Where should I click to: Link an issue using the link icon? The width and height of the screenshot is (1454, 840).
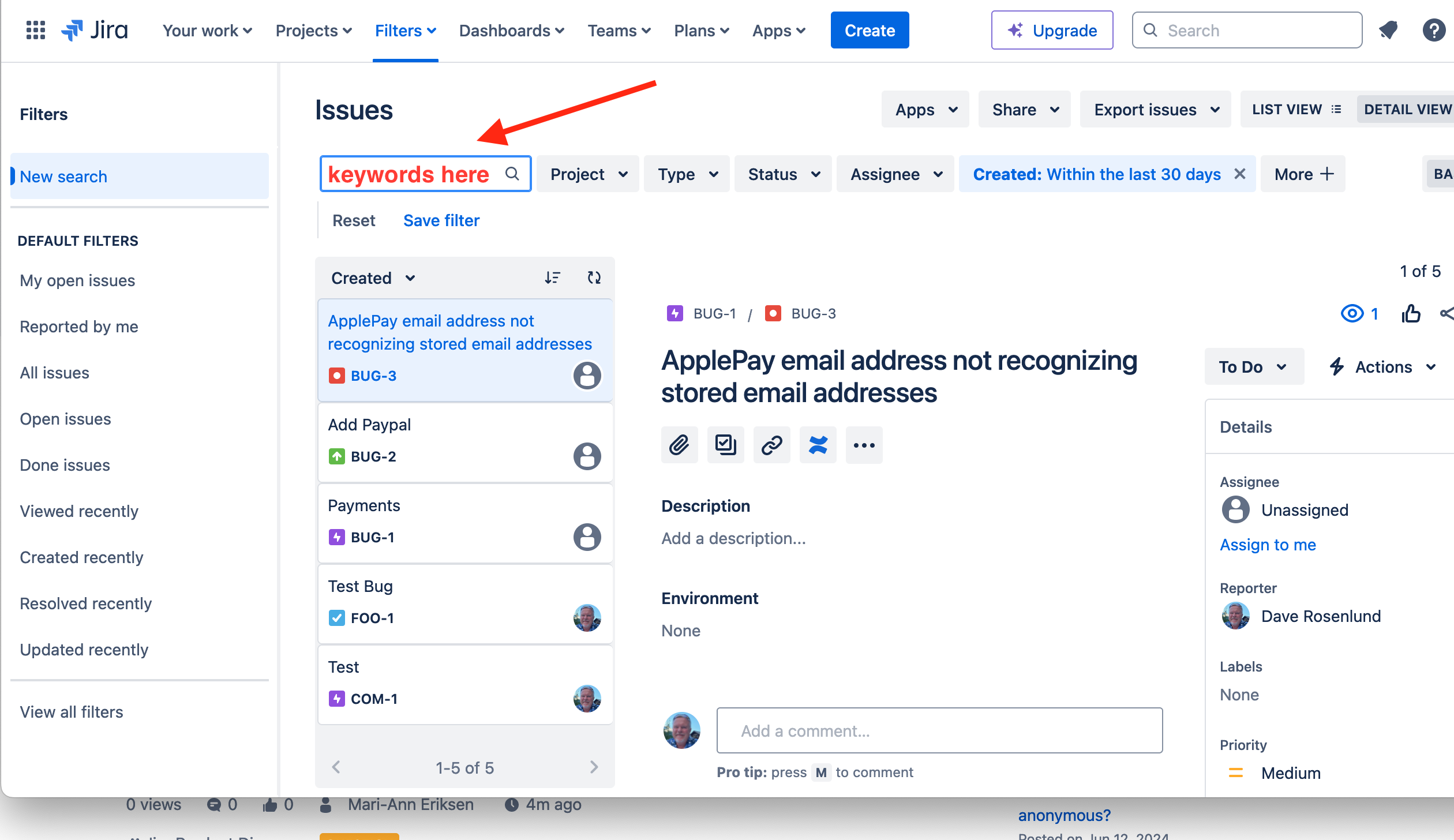tap(771, 444)
